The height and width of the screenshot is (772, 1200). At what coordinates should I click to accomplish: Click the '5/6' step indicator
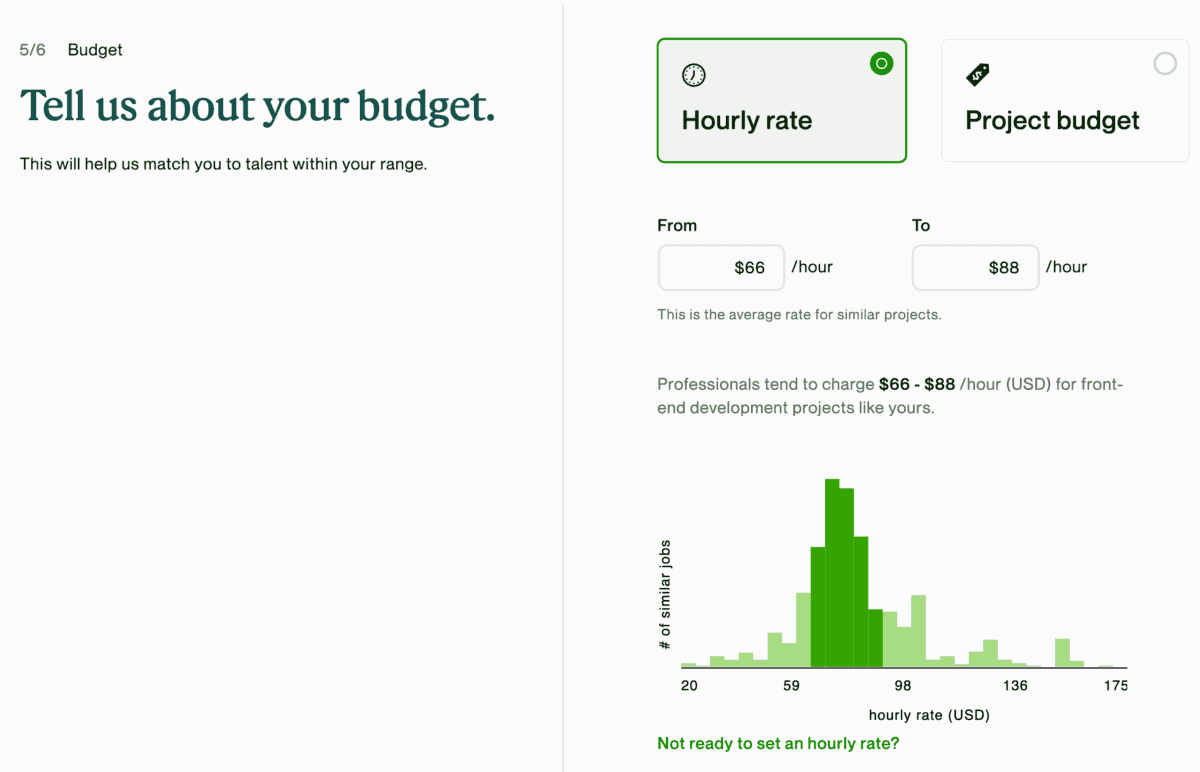pyautogui.click(x=31, y=49)
